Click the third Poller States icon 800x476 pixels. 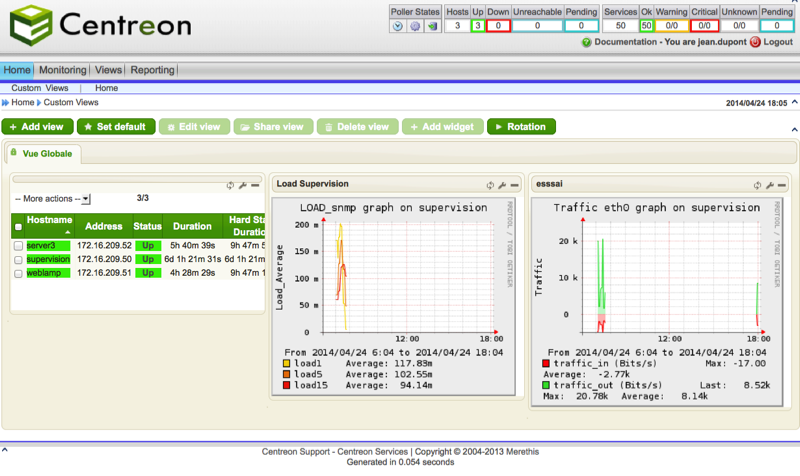(431, 26)
